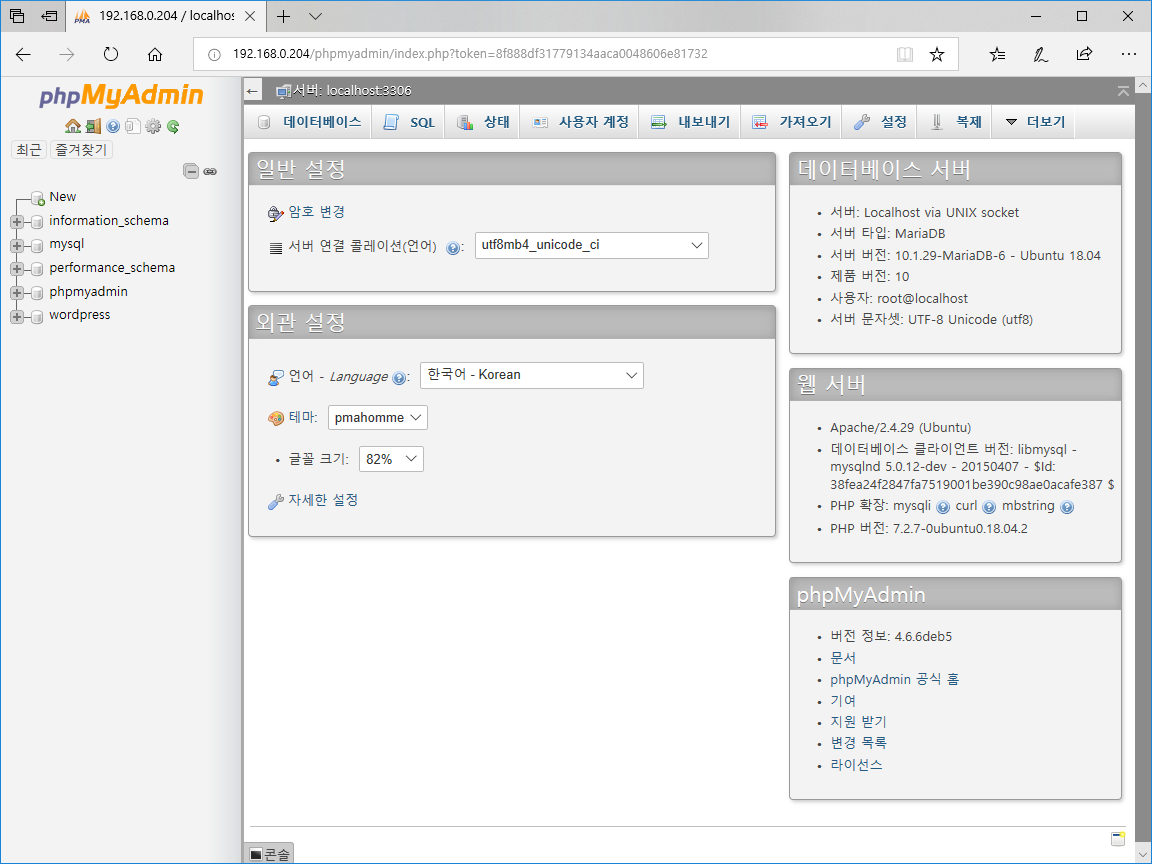Set these tabs aside

pyautogui.click(x=49, y=16)
